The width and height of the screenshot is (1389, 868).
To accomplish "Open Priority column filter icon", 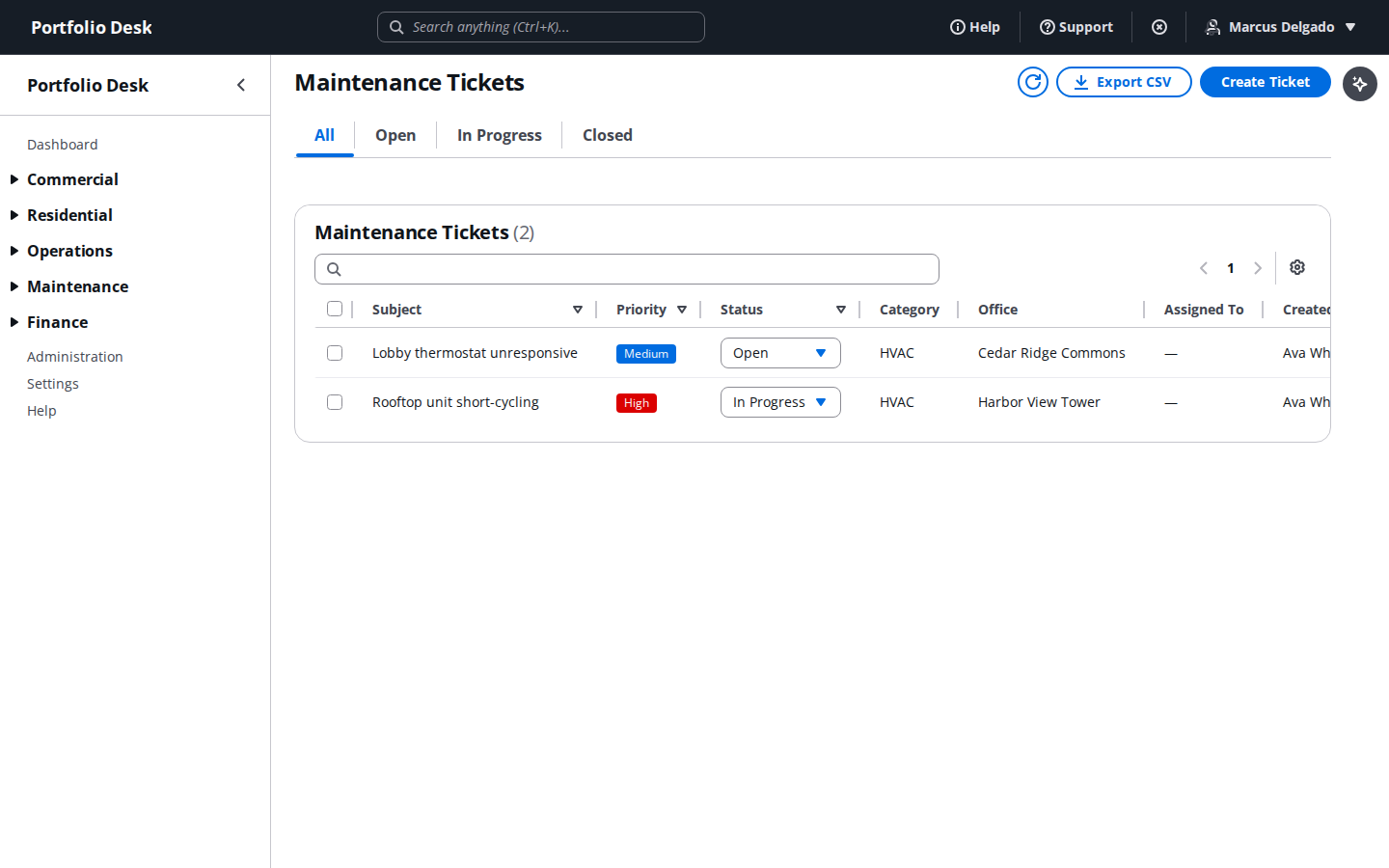I will coord(682,310).
